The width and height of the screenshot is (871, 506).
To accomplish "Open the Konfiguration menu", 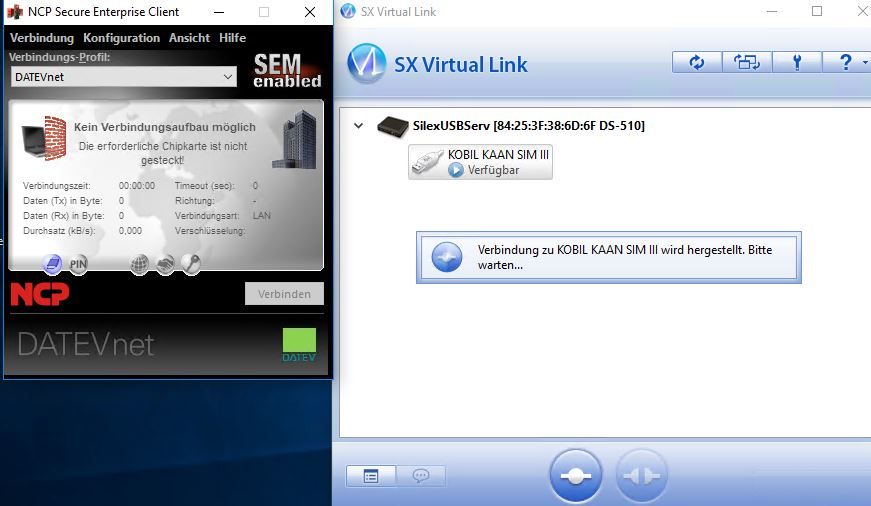I will (121, 38).
